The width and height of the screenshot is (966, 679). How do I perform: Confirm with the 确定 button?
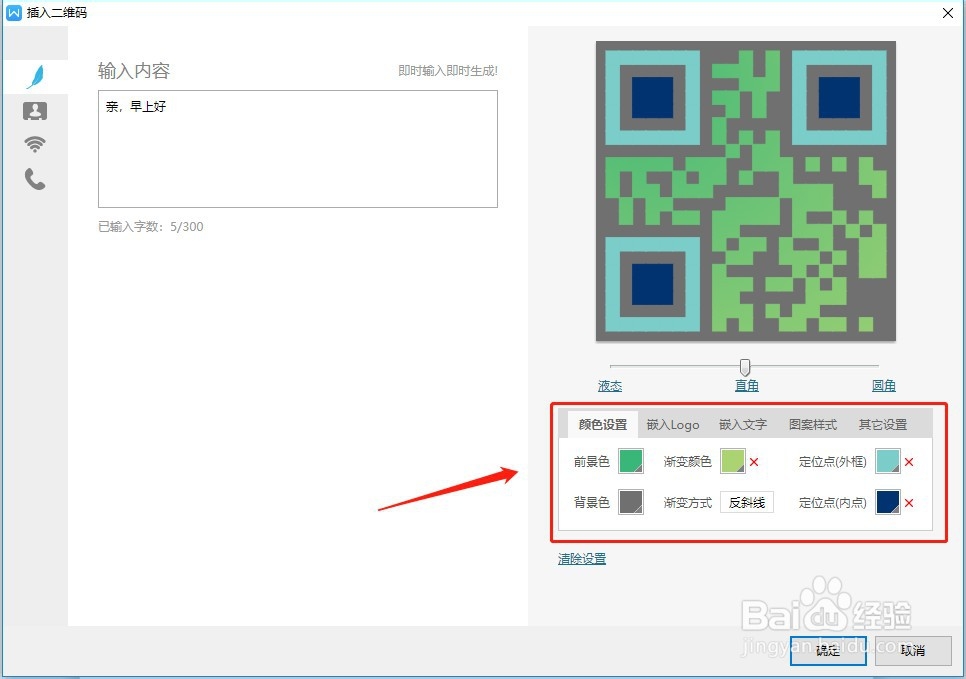click(828, 651)
